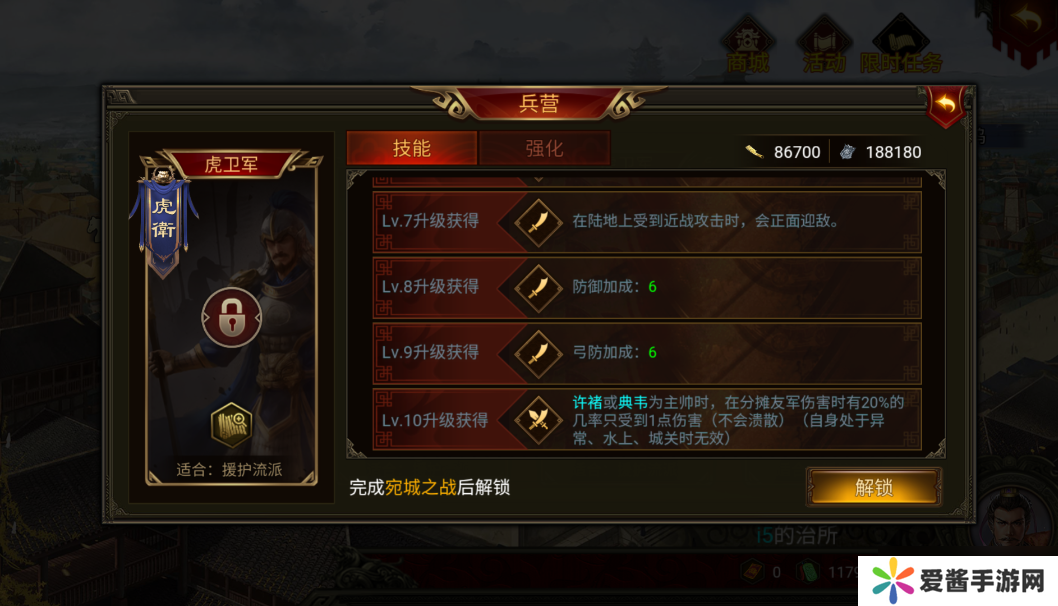Click the 许褚 general name link

click(587, 403)
